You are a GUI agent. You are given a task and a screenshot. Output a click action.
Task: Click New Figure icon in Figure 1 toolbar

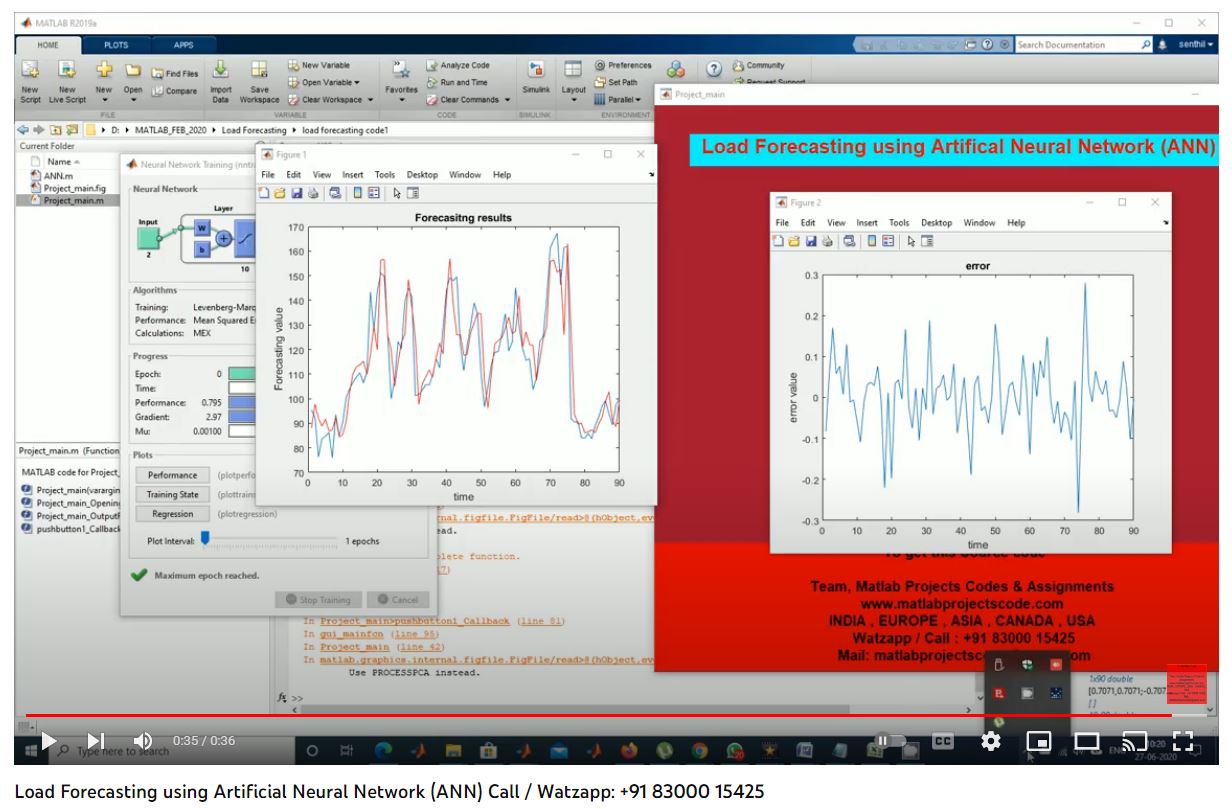point(265,193)
